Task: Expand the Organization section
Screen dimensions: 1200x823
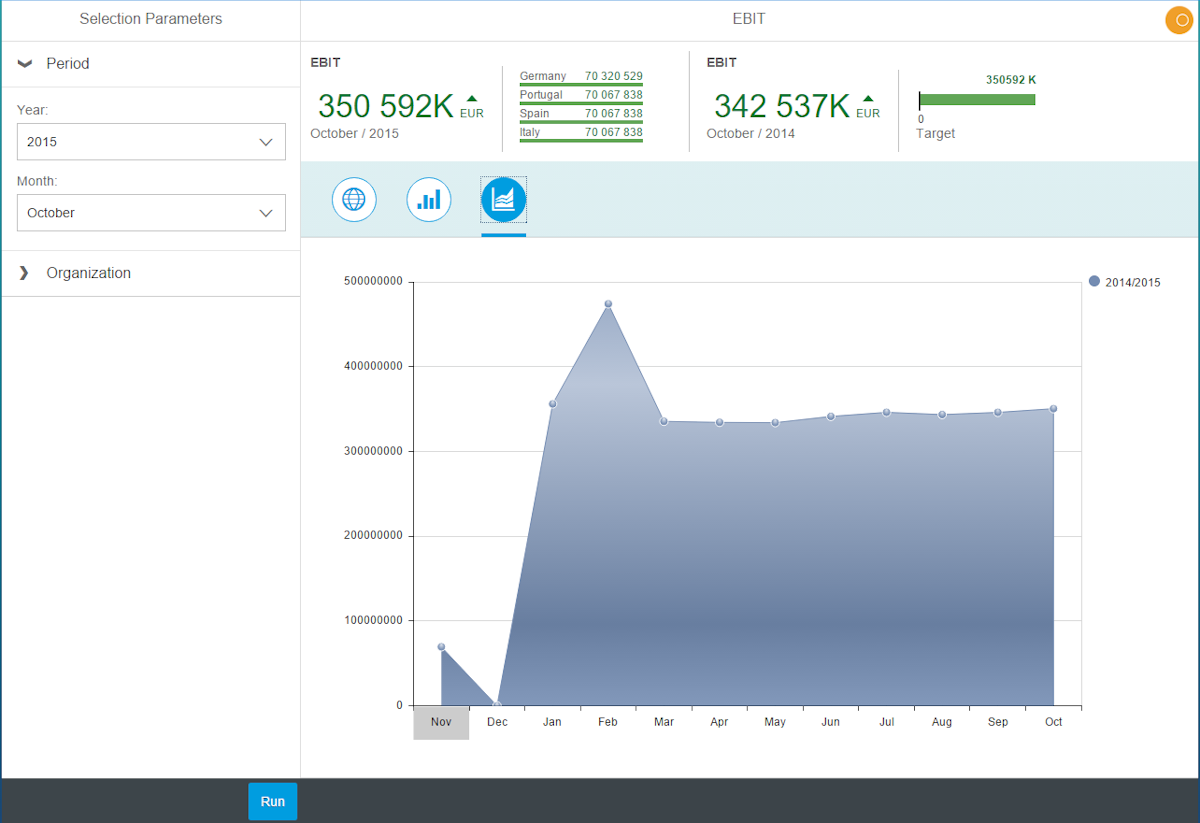Action: (26, 273)
